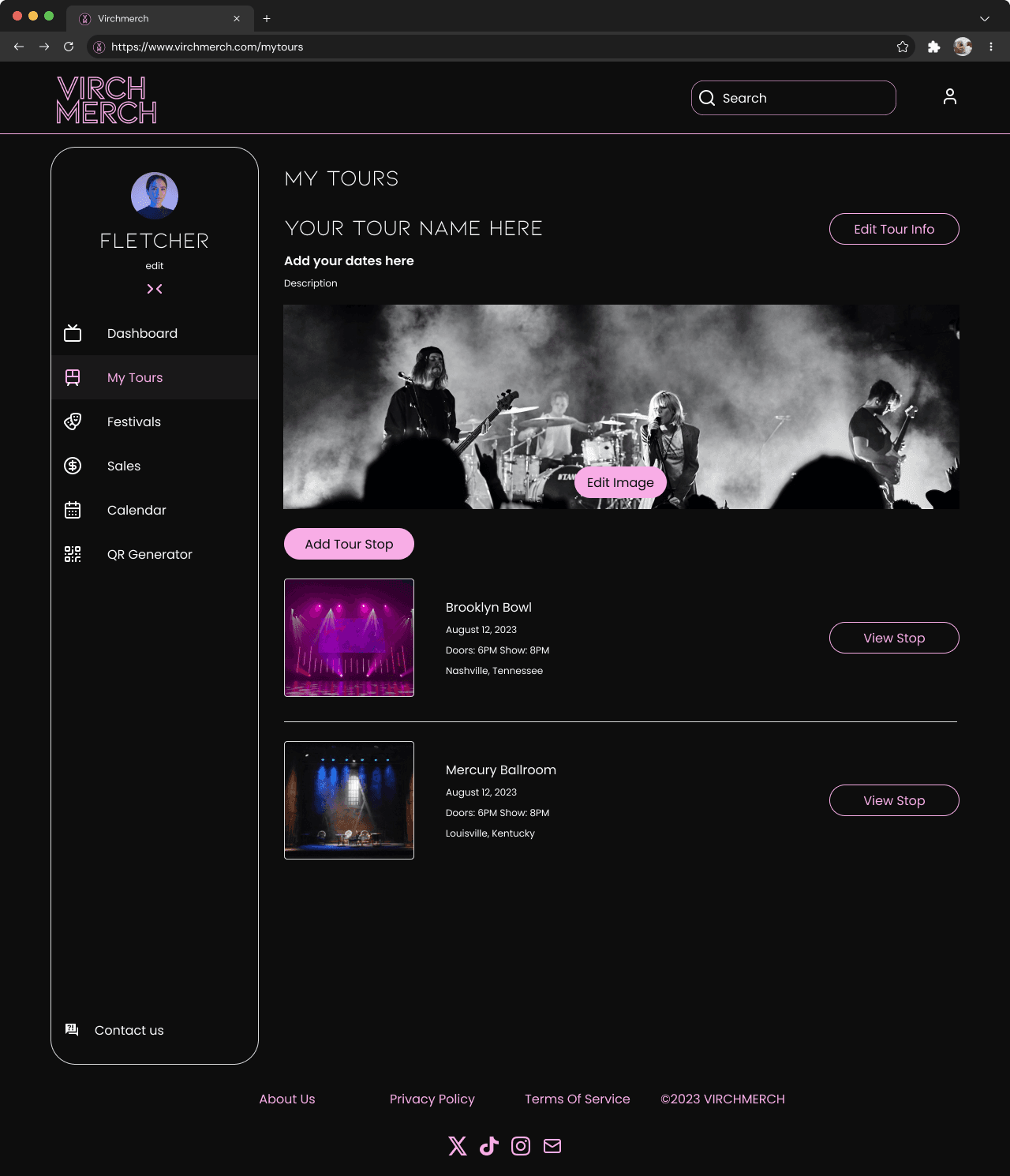The width and height of the screenshot is (1010, 1176).
Task: Click the ©2023 VIRCHMERCH footer text
Action: coord(723,1099)
